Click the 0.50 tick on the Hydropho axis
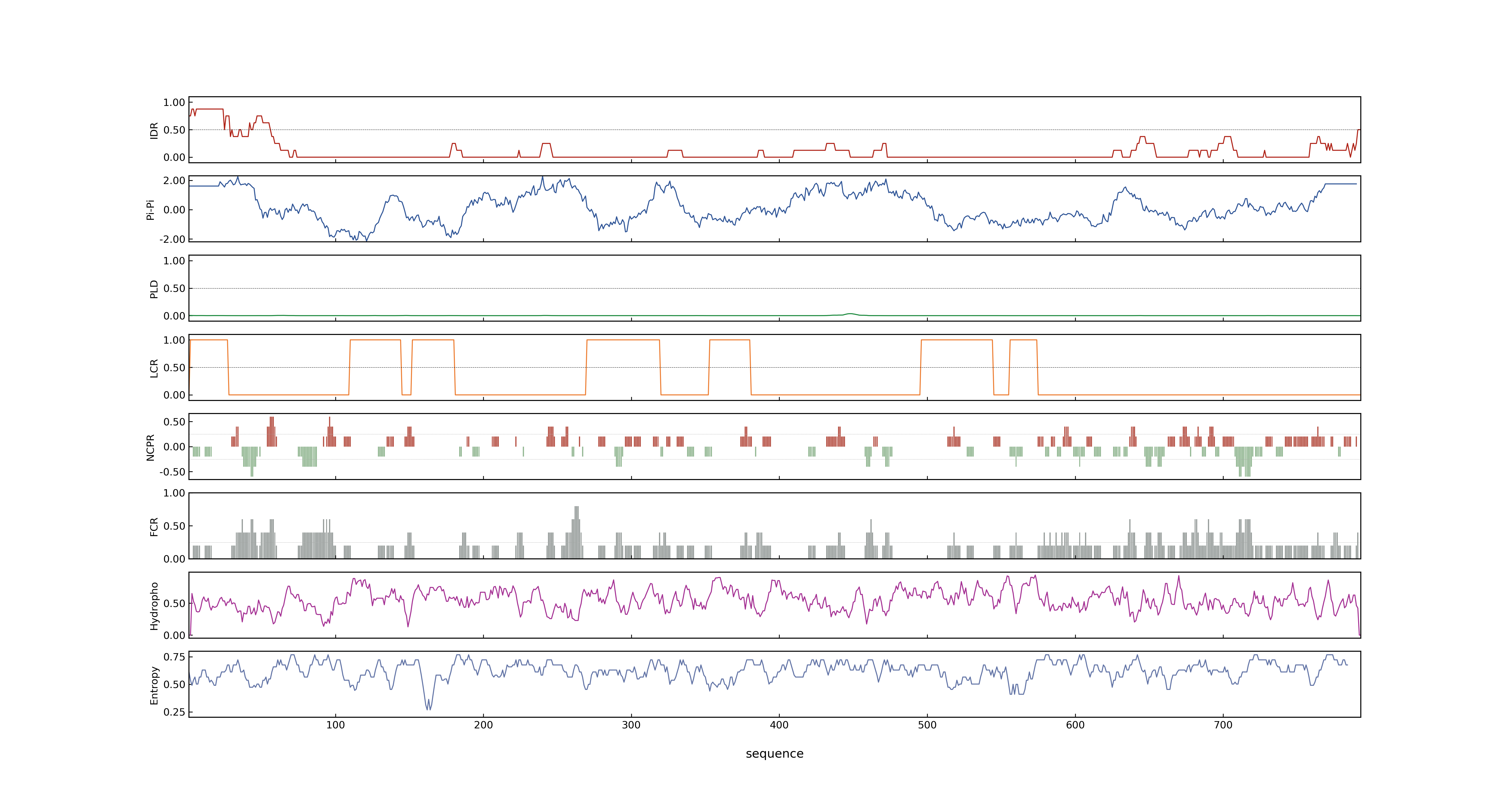 (x=174, y=604)
